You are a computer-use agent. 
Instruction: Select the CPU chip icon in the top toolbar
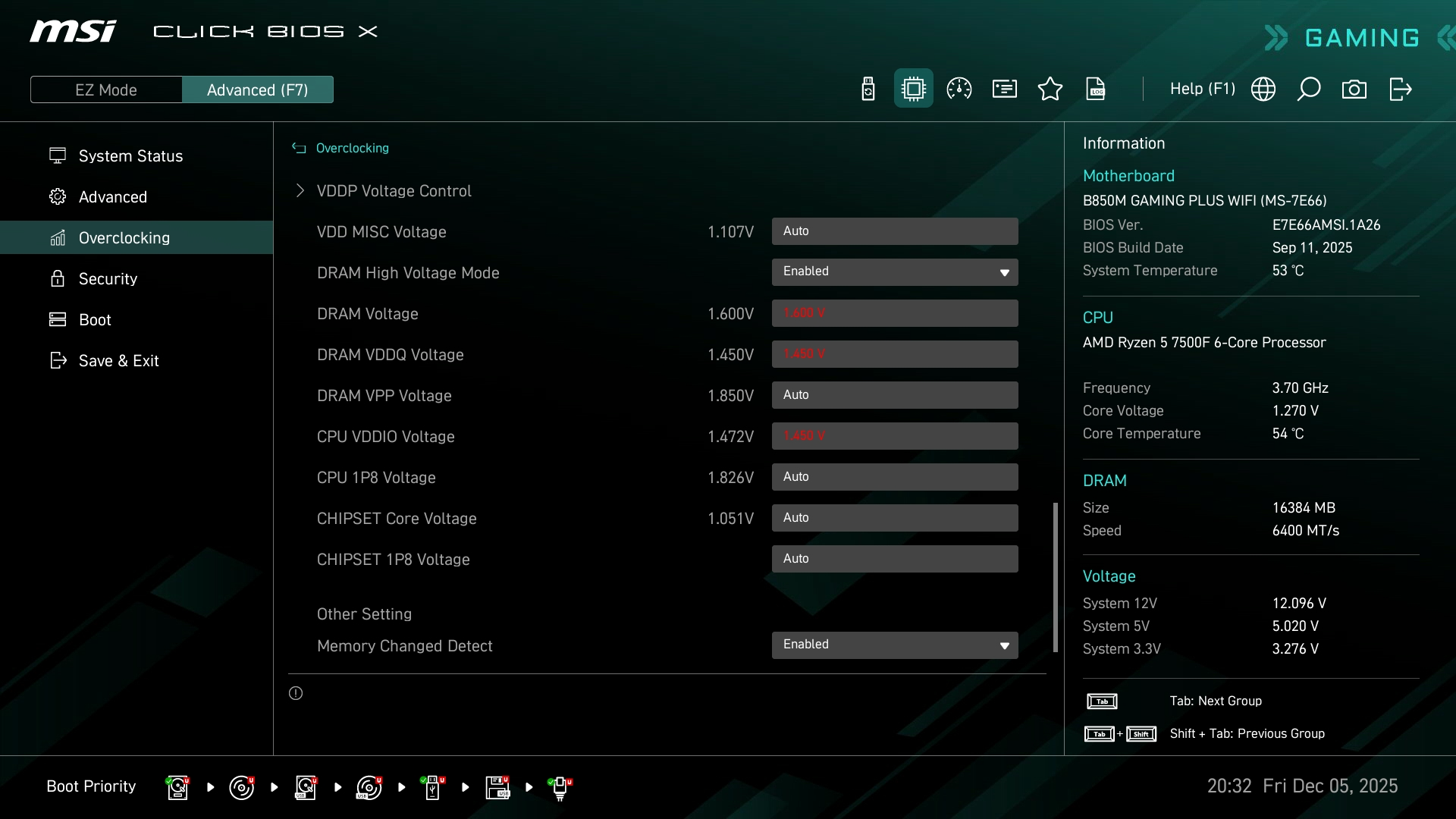(x=914, y=89)
